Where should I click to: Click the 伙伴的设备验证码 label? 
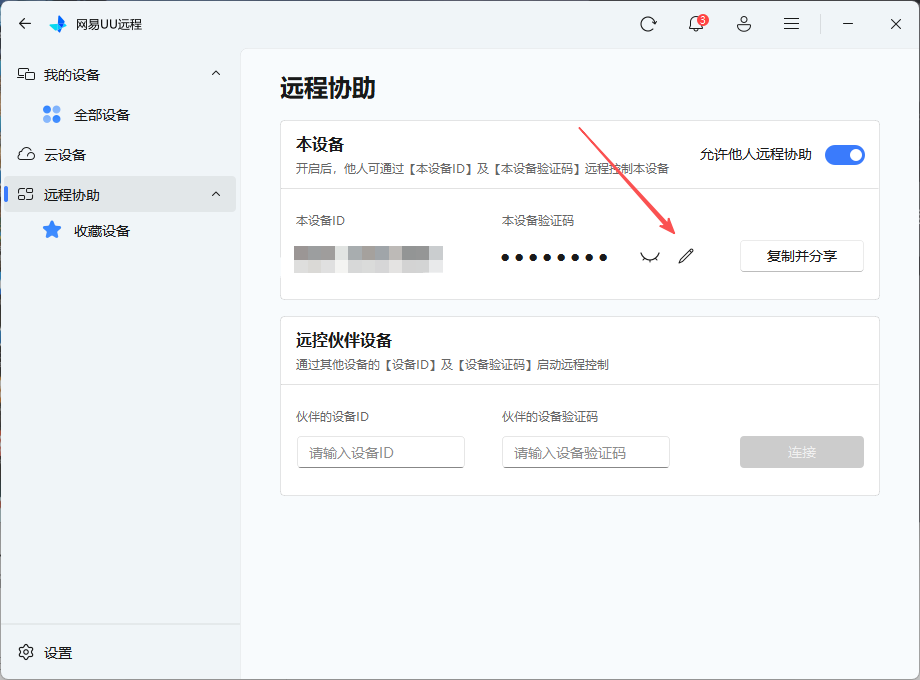click(550, 417)
